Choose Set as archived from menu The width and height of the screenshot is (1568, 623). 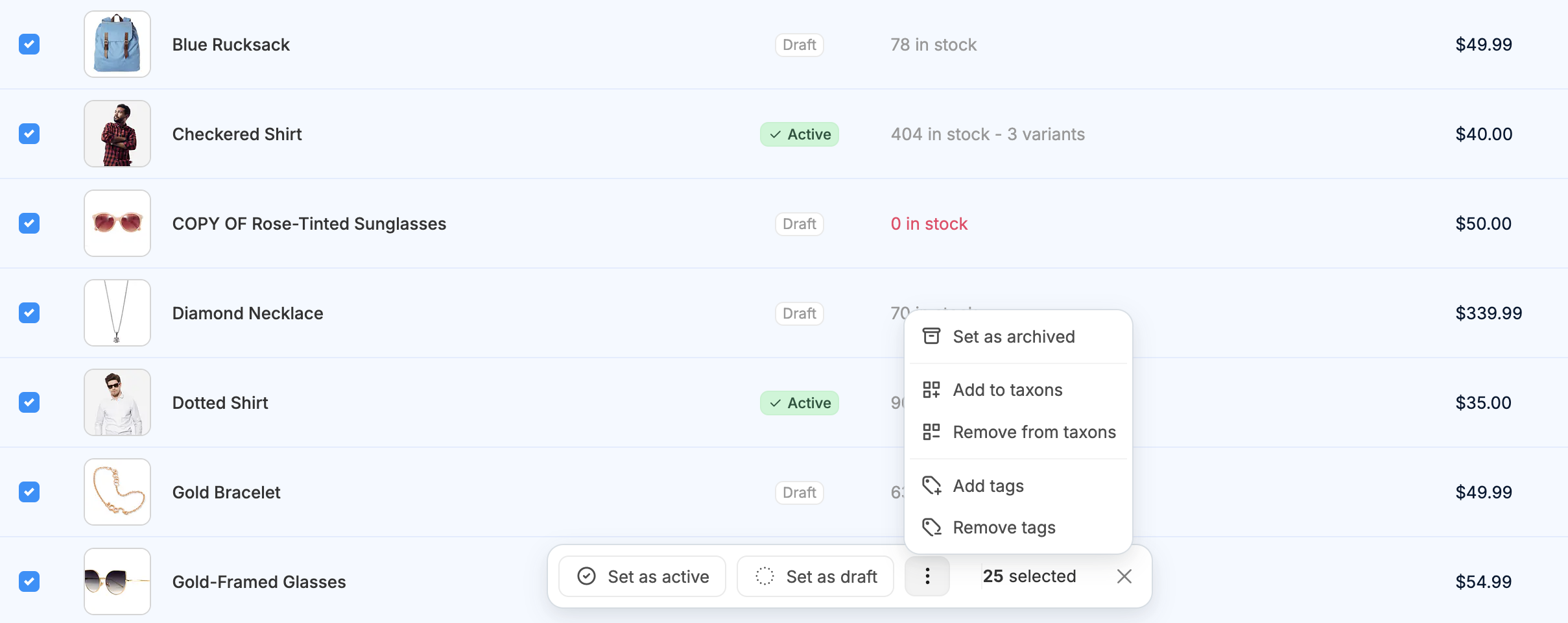tap(1014, 336)
